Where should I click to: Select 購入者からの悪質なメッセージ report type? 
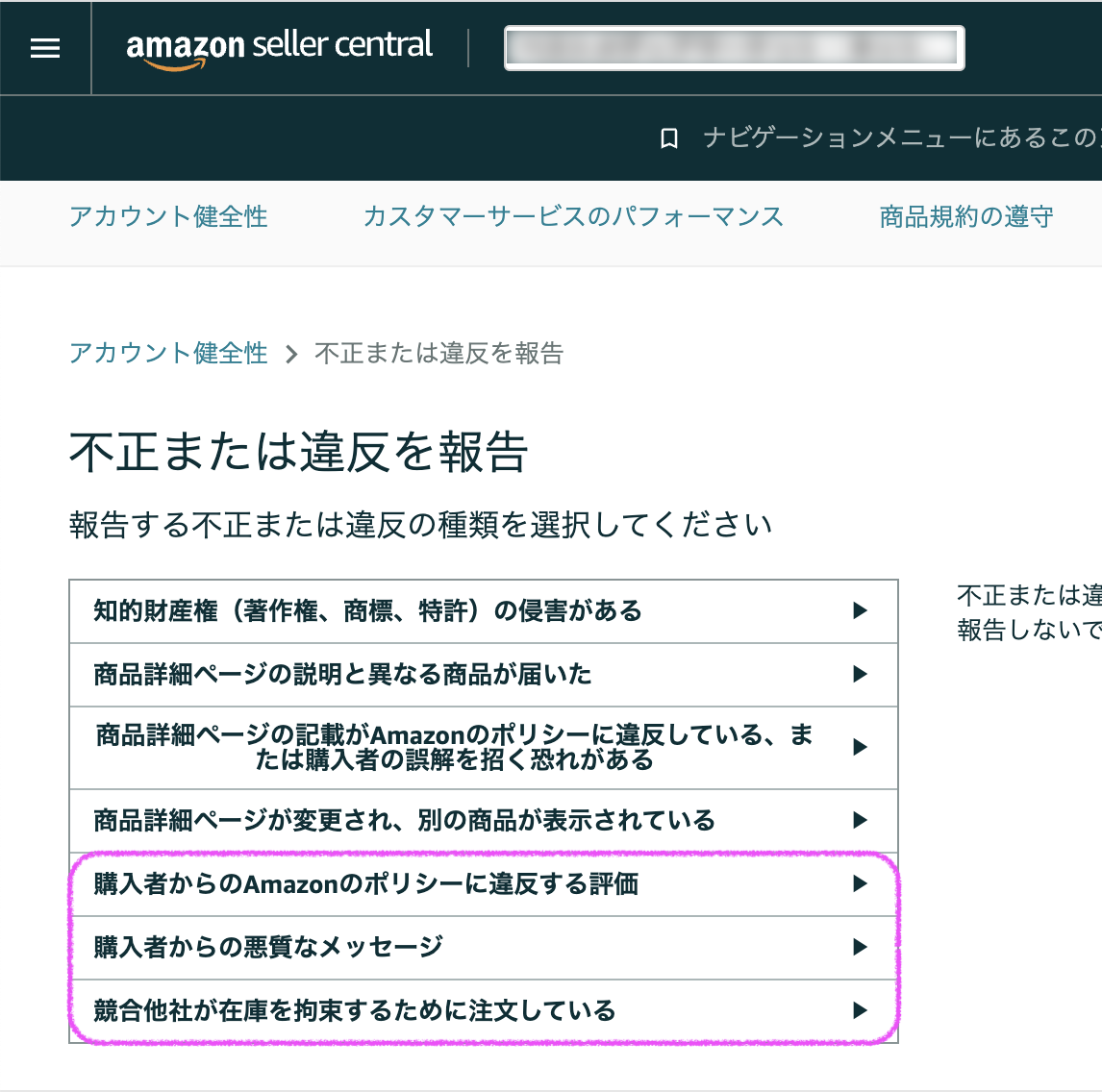point(268,947)
